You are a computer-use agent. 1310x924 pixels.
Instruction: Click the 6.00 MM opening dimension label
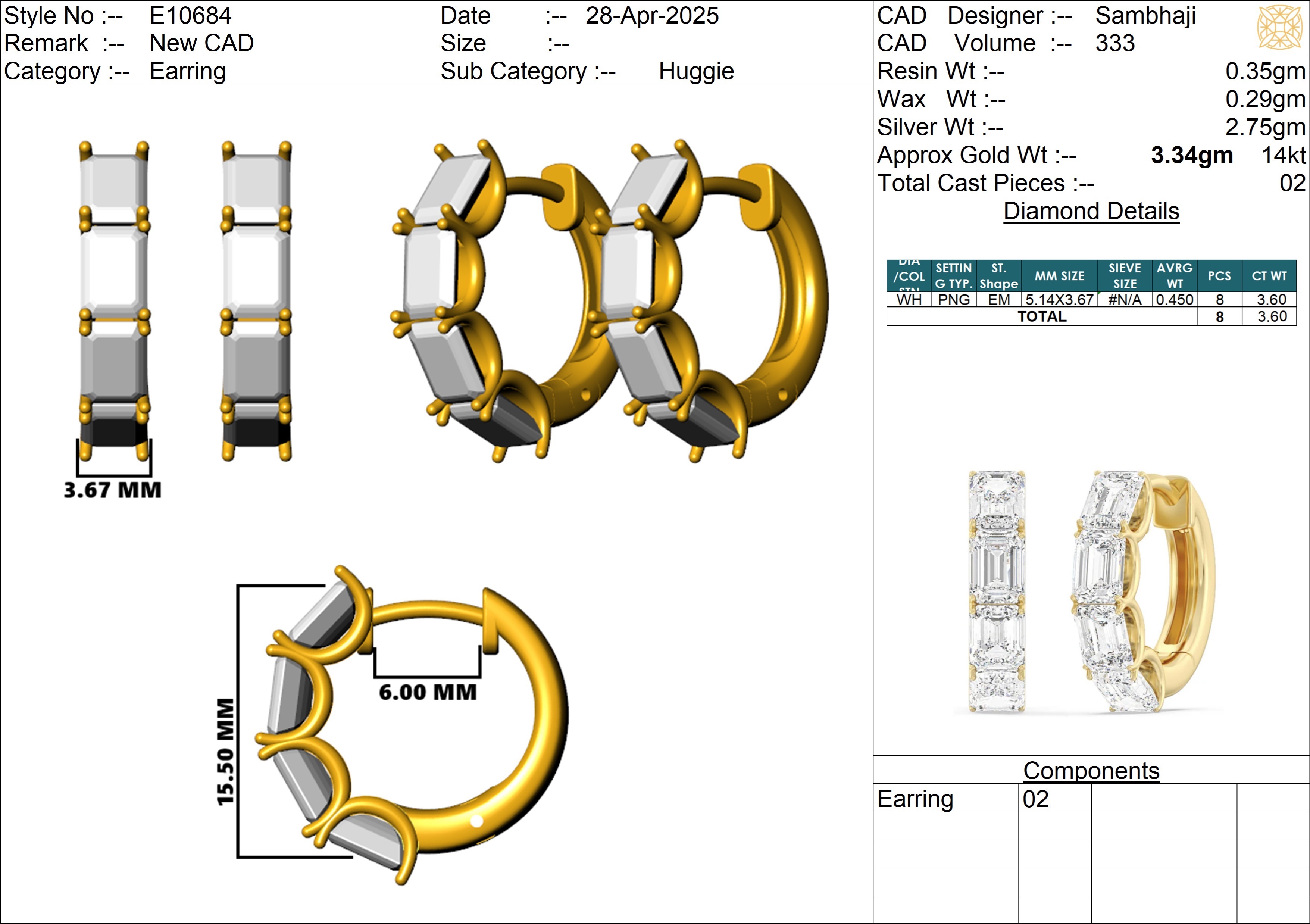pyautogui.click(x=427, y=692)
